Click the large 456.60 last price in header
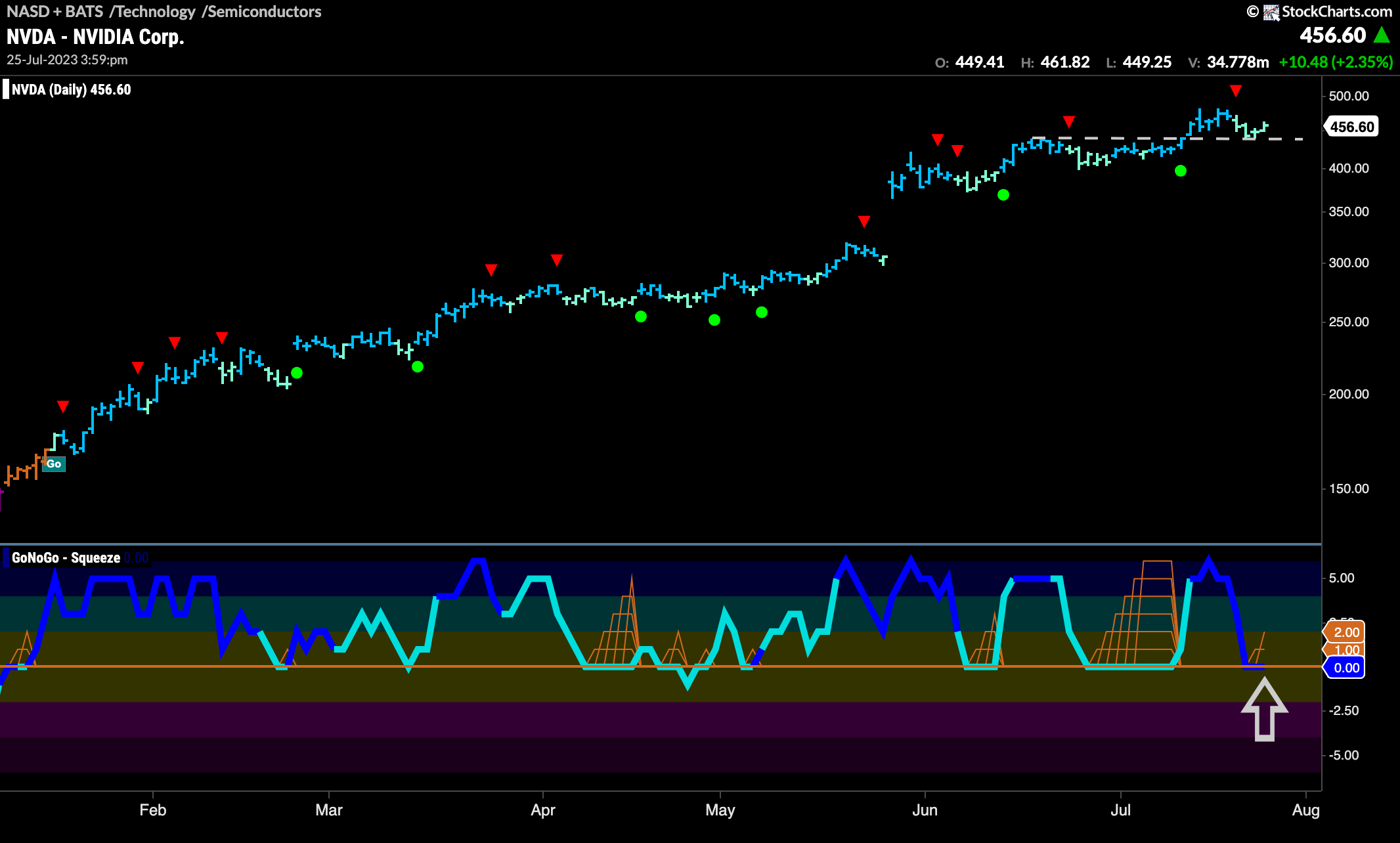This screenshot has height=843, width=1400. (1333, 35)
